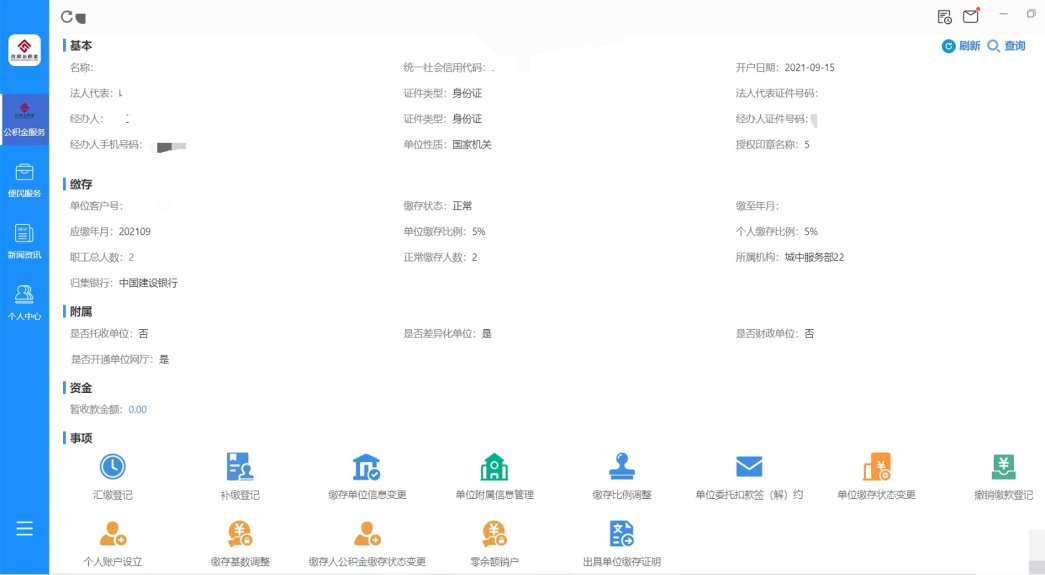1045x575 pixels.
Task: Open 单位附属信息管理 building icon
Action: 494,467
